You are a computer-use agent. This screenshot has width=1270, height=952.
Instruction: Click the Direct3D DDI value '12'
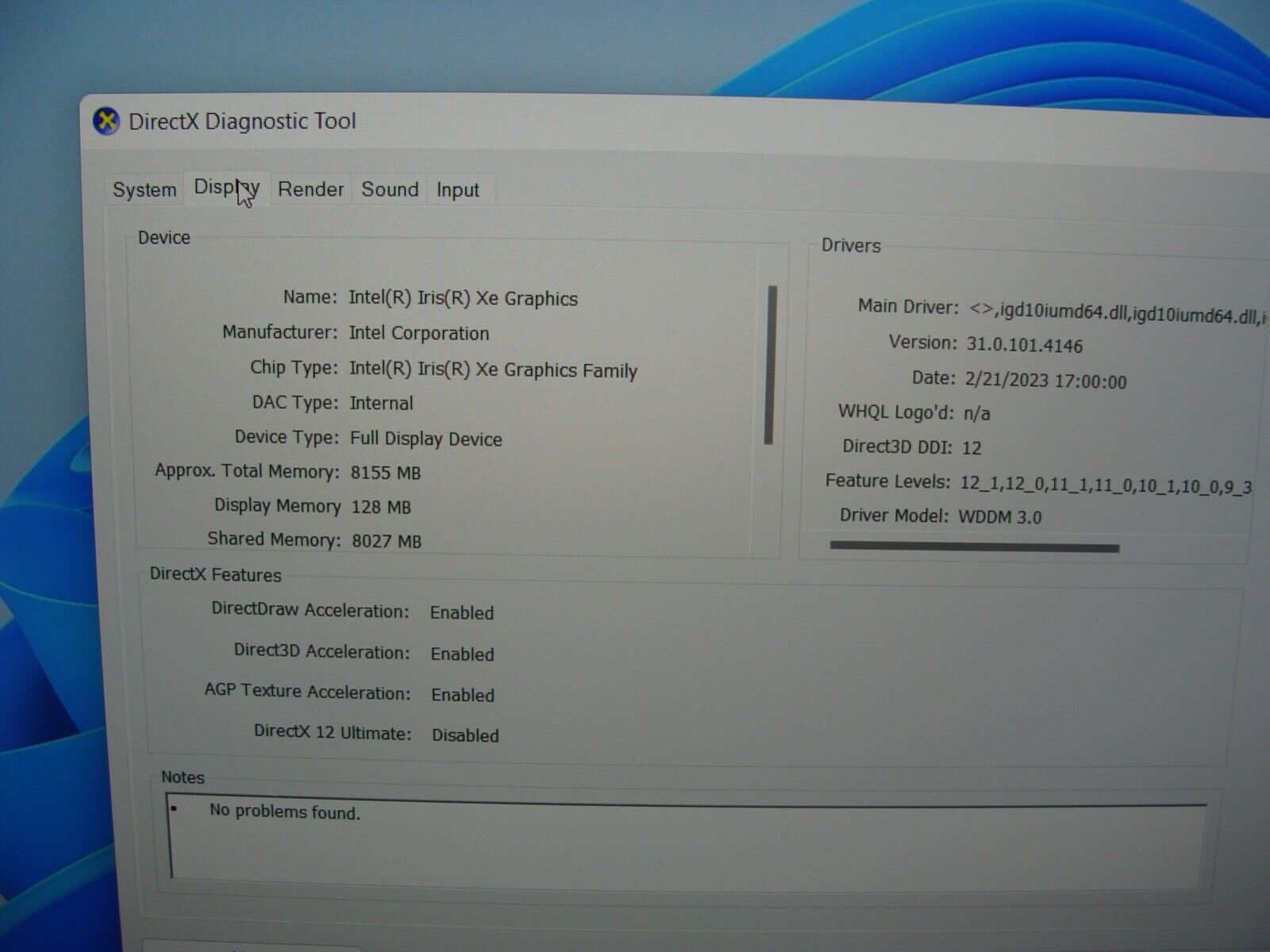coord(972,447)
